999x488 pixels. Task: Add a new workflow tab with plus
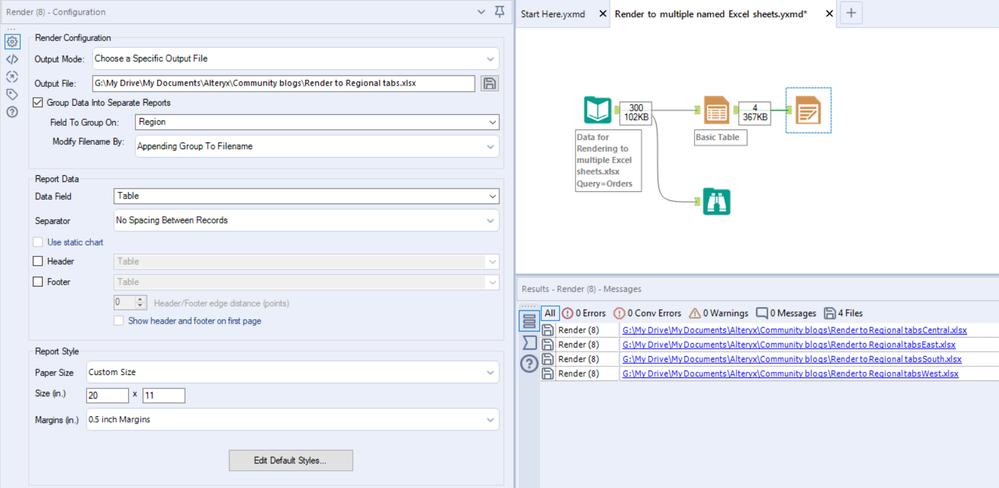pyautogui.click(x=851, y=13)
